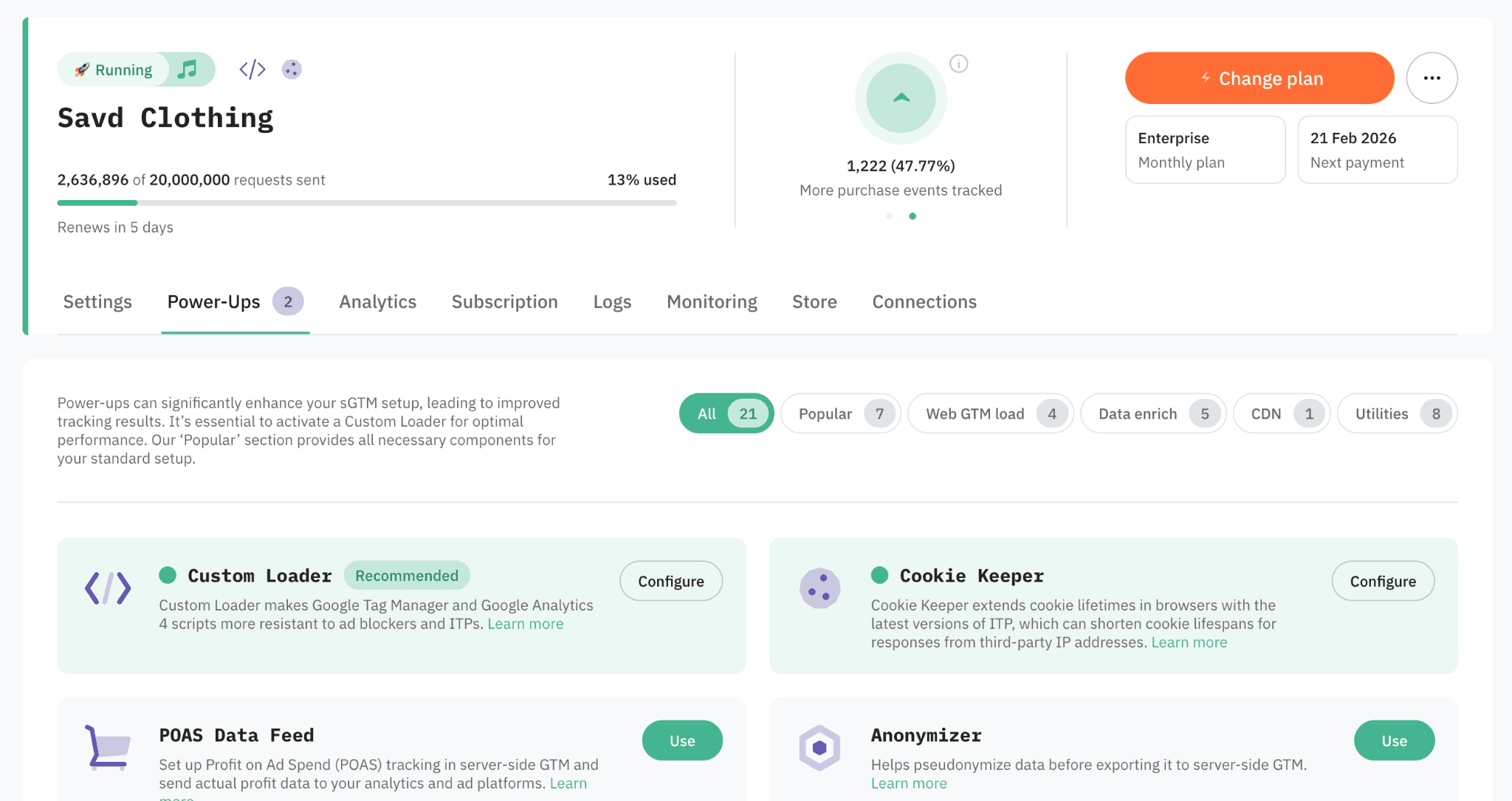Toggle the CDN power-ups filter
Viewport: 1512px width, 801px height.
click(1282, 413)
